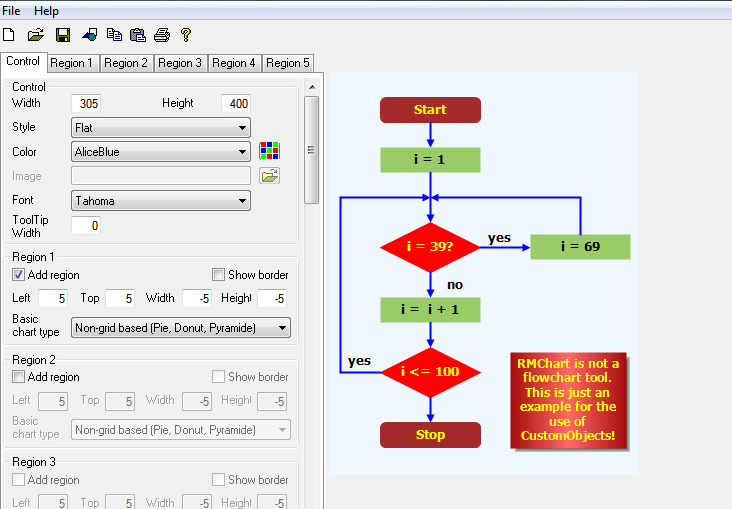Click the disabled Image path field
The height and width of the screenshot is (509, 732).
click(161, 176)
